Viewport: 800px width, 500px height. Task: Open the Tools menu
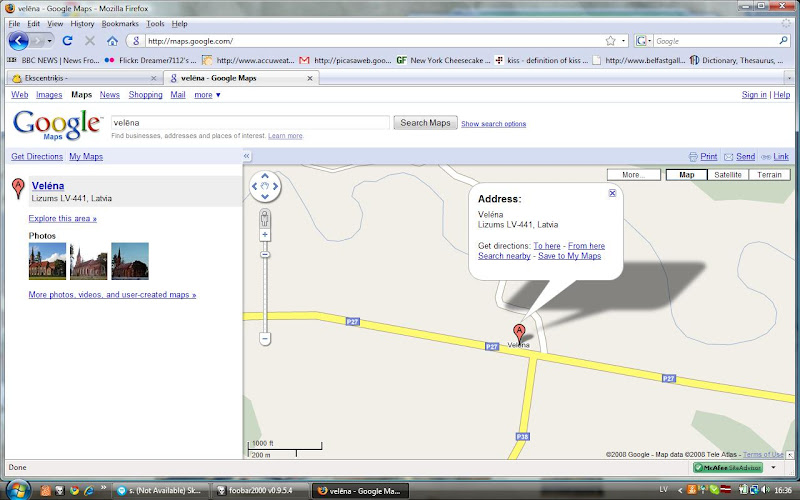tap(155, 23)
